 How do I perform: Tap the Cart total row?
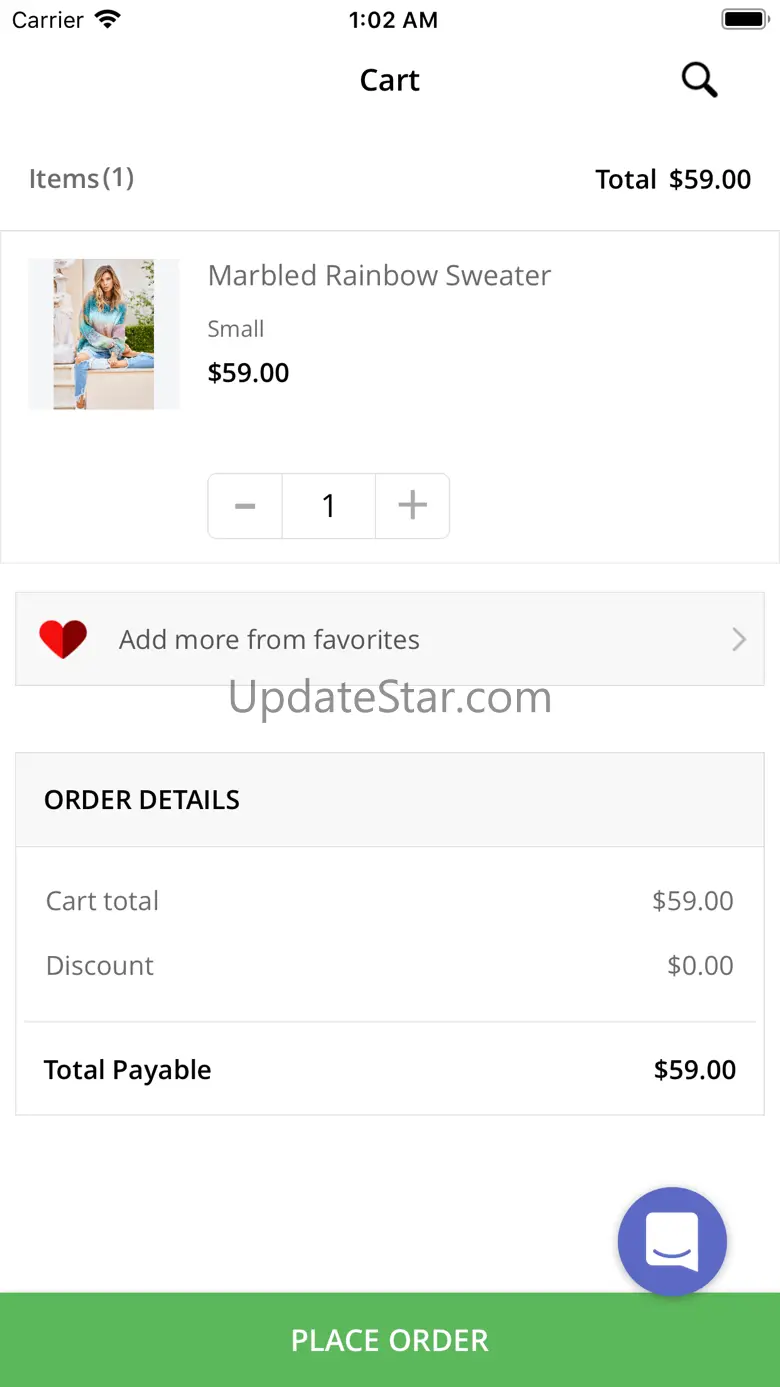[x=389, y=901]
